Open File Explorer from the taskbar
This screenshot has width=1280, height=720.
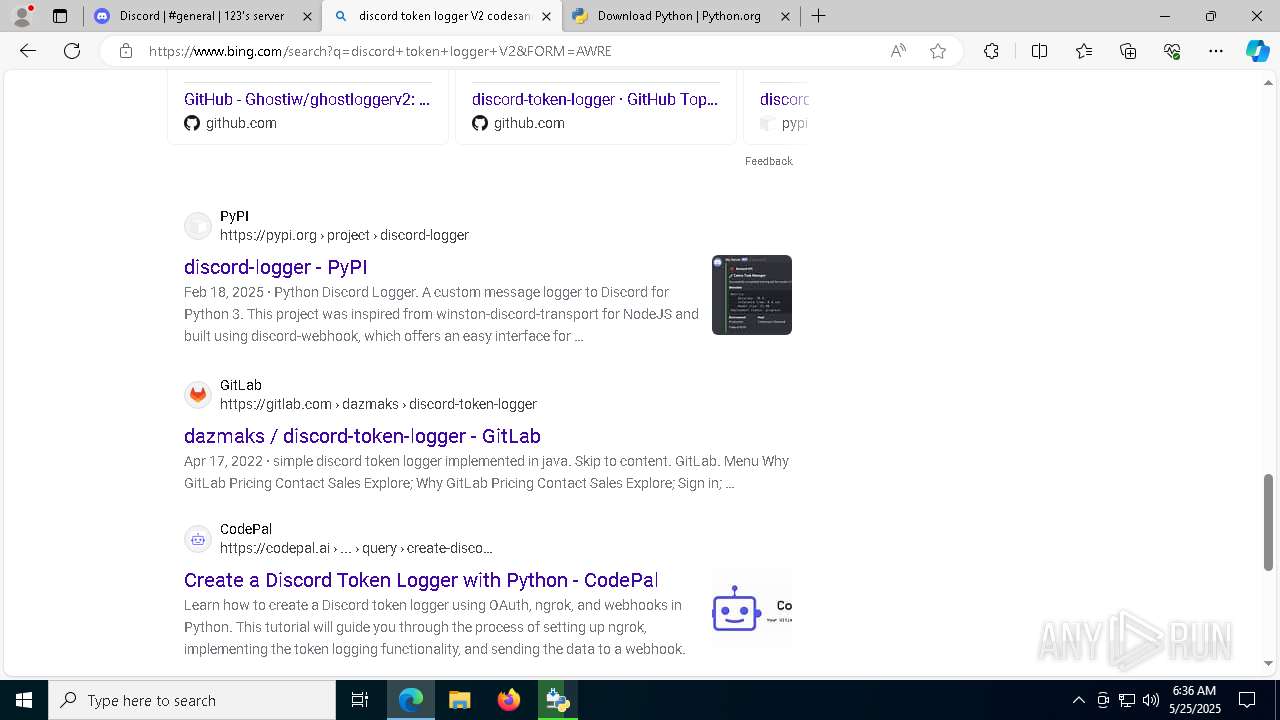(459, 700)
